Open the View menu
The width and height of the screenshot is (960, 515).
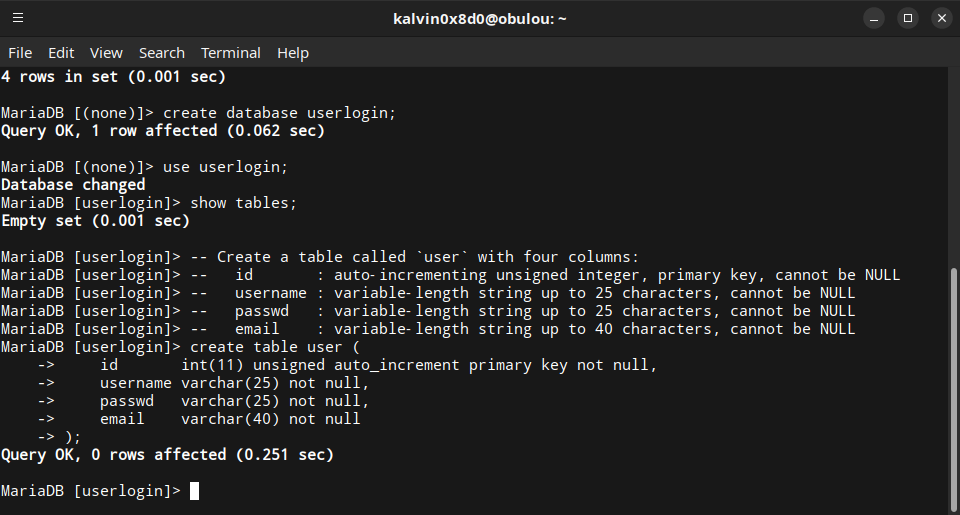(106, 53)
